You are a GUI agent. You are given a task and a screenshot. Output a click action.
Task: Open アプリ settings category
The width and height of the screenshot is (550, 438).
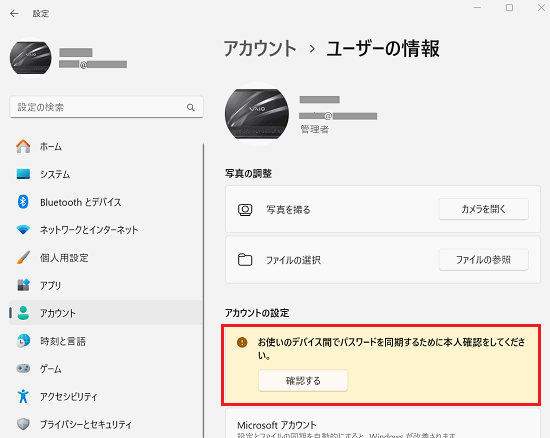pos(106,285)
